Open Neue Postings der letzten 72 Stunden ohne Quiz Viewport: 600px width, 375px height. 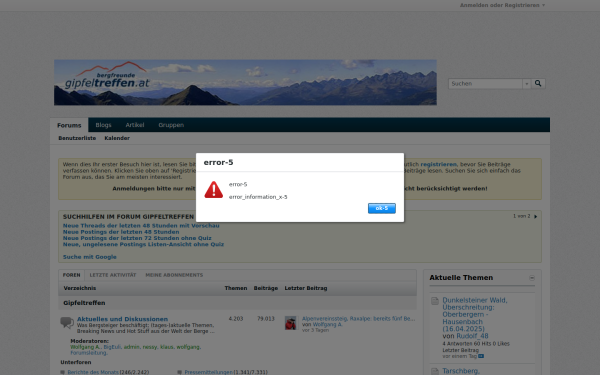(137, 238)
